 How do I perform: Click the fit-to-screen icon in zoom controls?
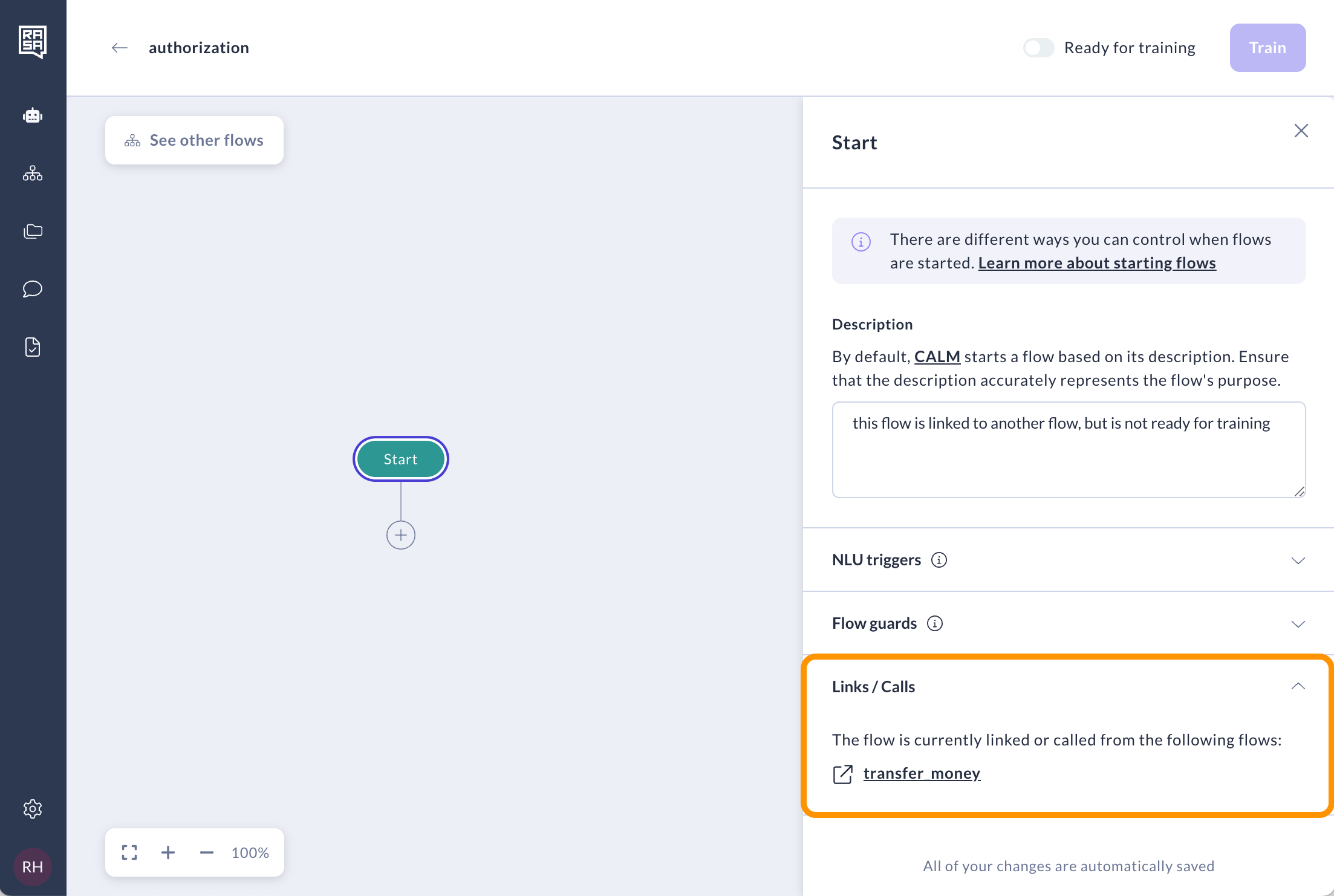129,852
